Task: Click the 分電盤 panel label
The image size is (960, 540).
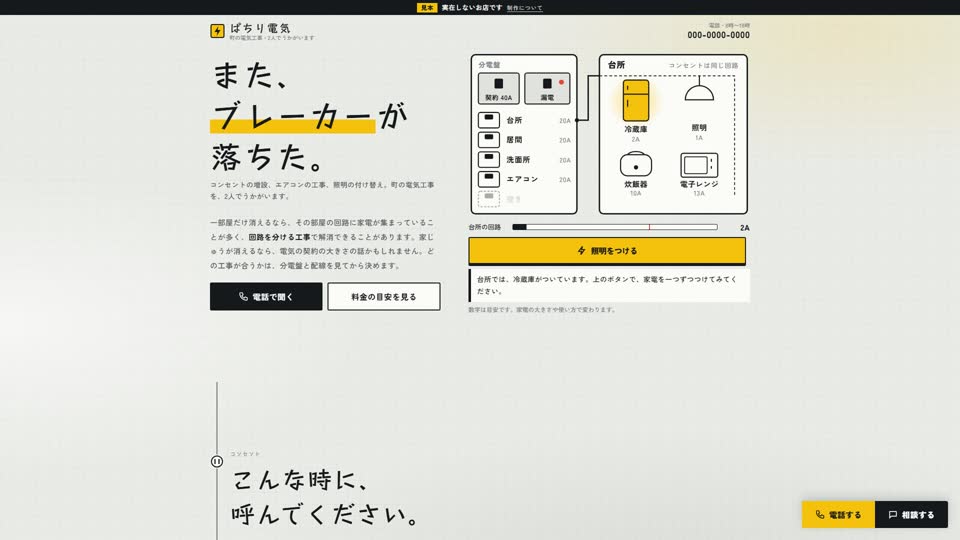Action: pos(489,65)
